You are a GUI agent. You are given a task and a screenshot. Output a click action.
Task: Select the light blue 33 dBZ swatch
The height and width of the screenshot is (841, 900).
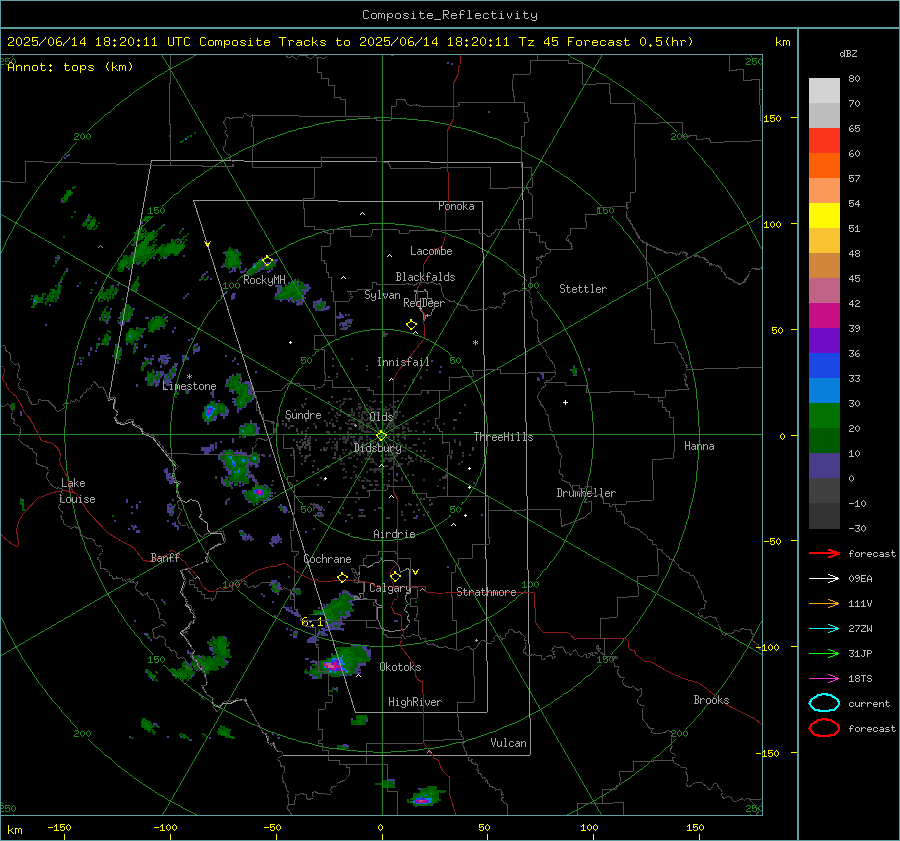click(824, 390)
